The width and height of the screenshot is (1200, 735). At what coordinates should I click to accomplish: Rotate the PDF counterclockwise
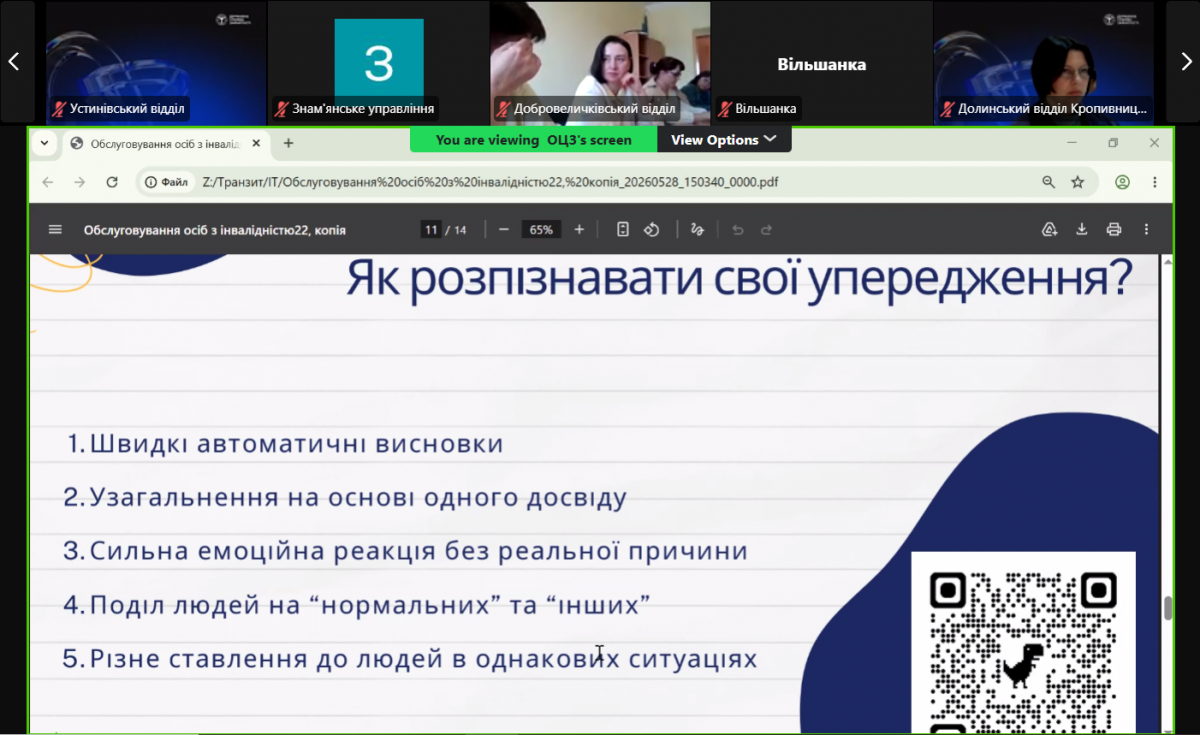click(x=651, y=230)
